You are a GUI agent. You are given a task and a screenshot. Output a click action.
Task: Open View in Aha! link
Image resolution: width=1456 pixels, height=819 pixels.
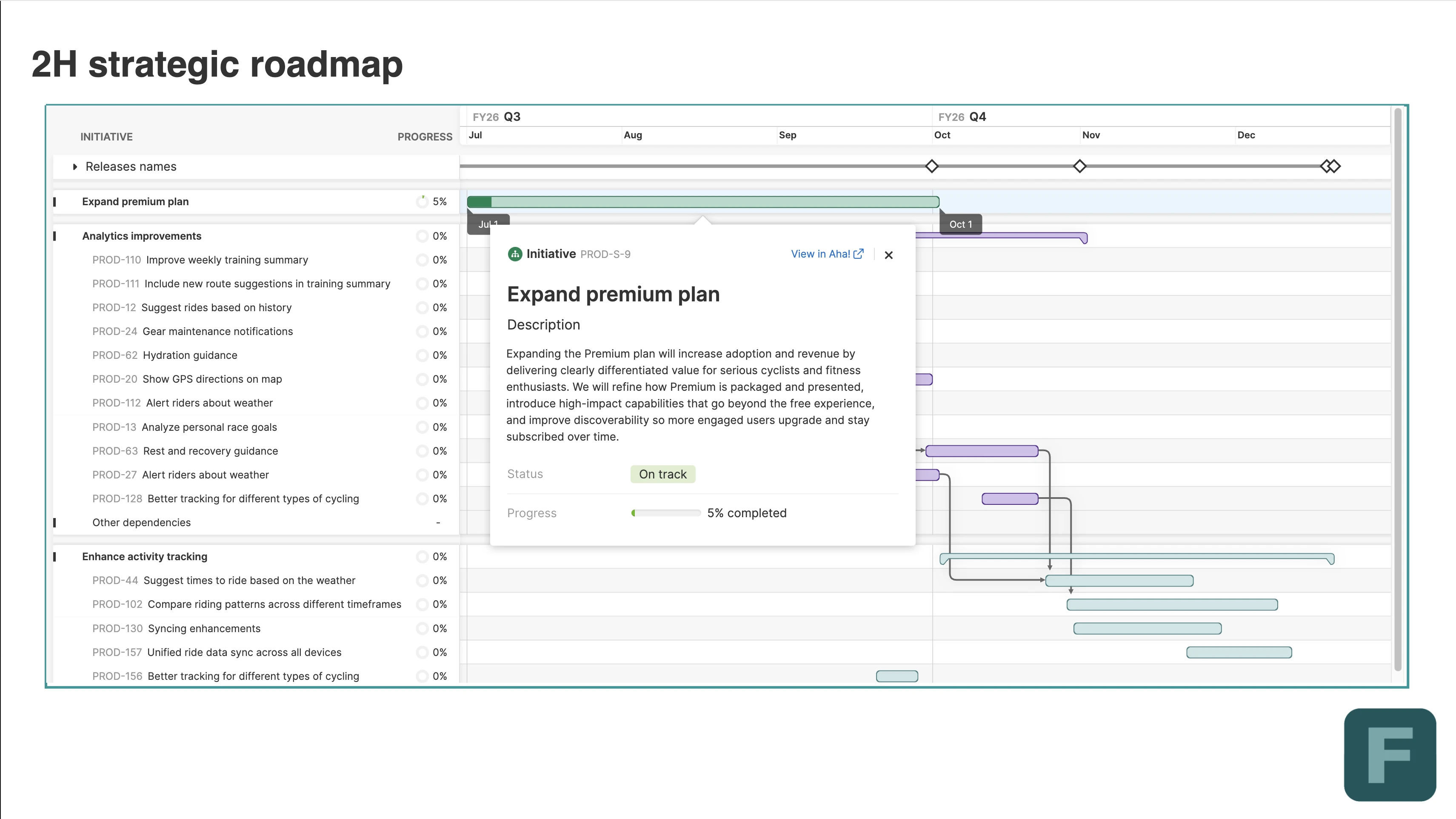[820, 254]
